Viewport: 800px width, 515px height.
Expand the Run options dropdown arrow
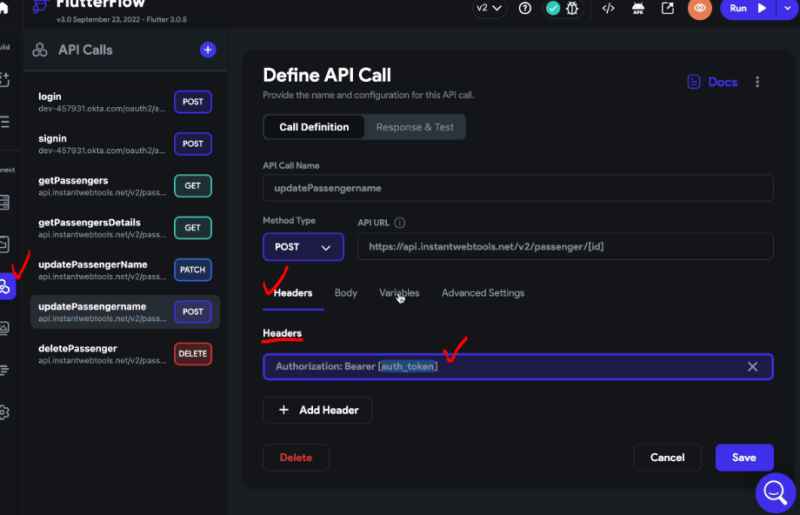coord(788,8)
